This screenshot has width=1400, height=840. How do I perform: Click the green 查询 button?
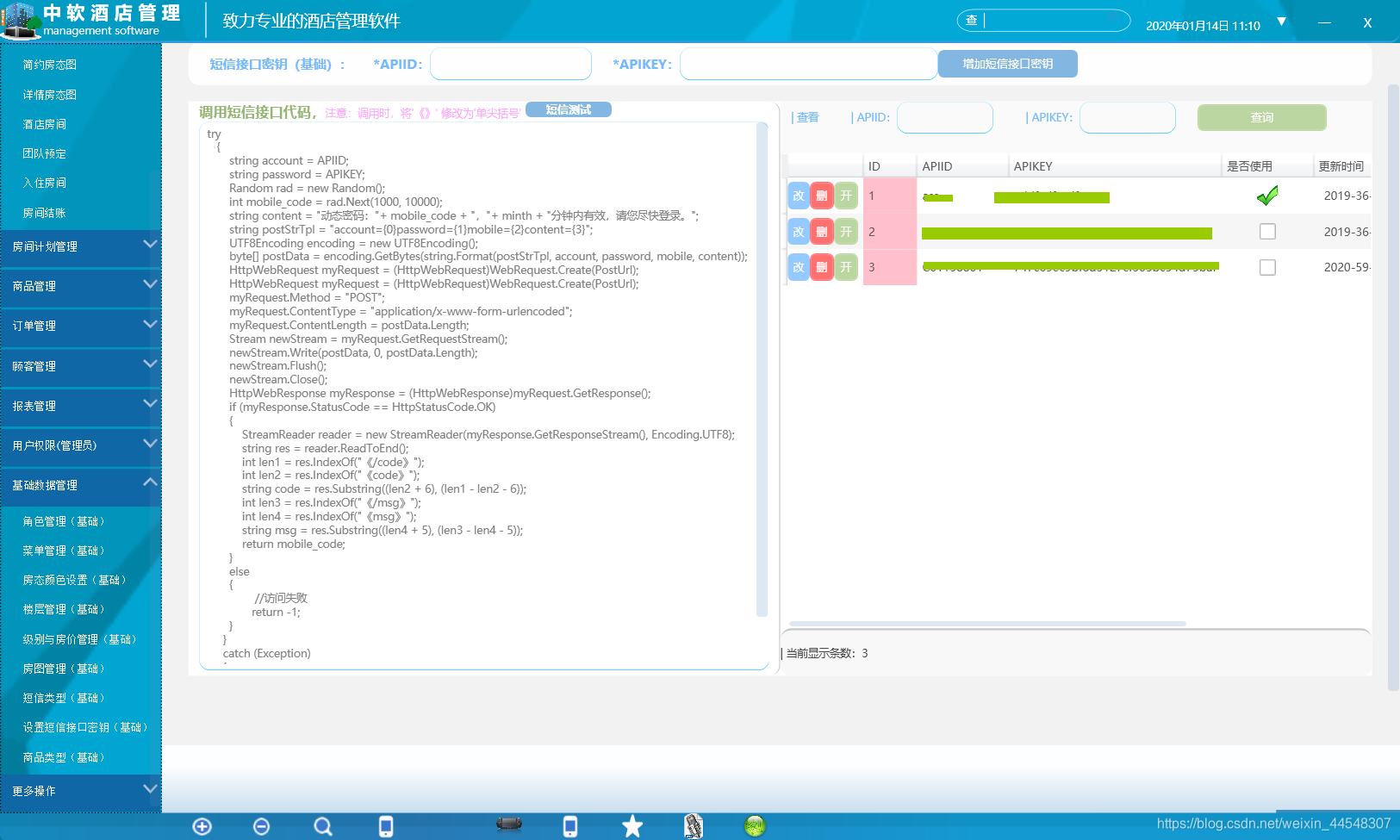[1262, 117]
